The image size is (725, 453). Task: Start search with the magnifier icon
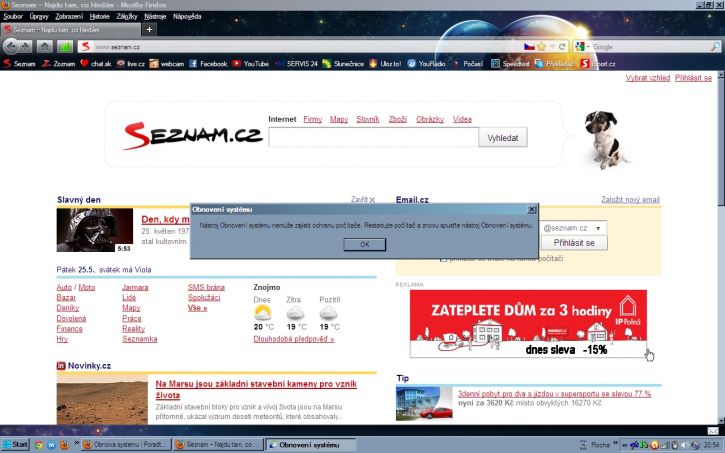tap(715, 47)
